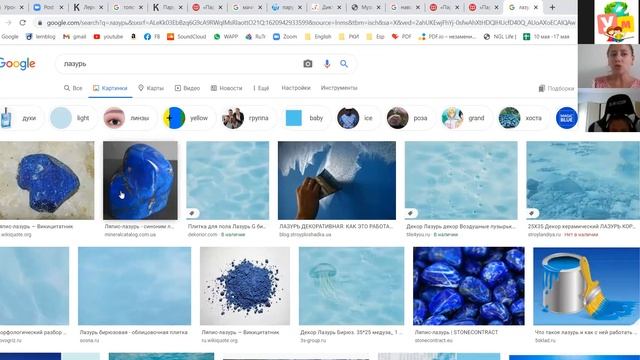Screen dimensions: 640x360
Task: Open the WAPP bookmark
Action: coord(226,37)
